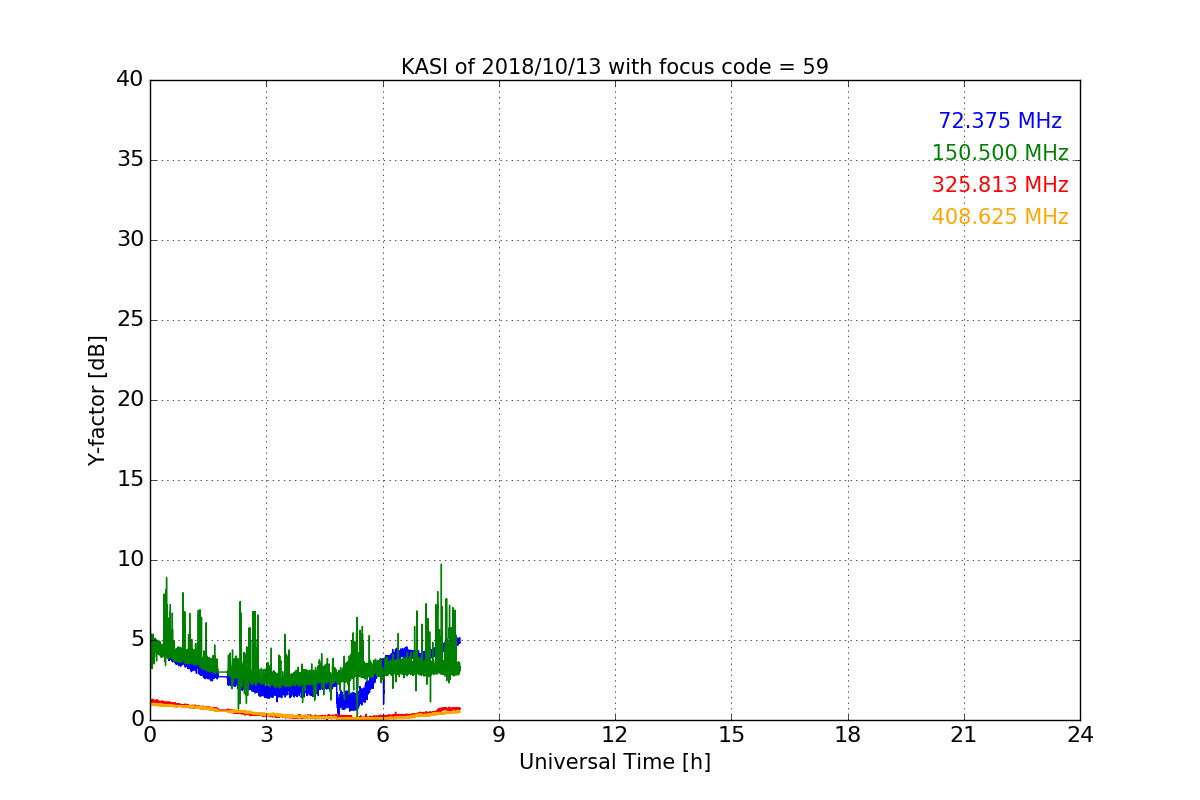Click the blue curve dip near 5 hours

click(x=346, y=700)
